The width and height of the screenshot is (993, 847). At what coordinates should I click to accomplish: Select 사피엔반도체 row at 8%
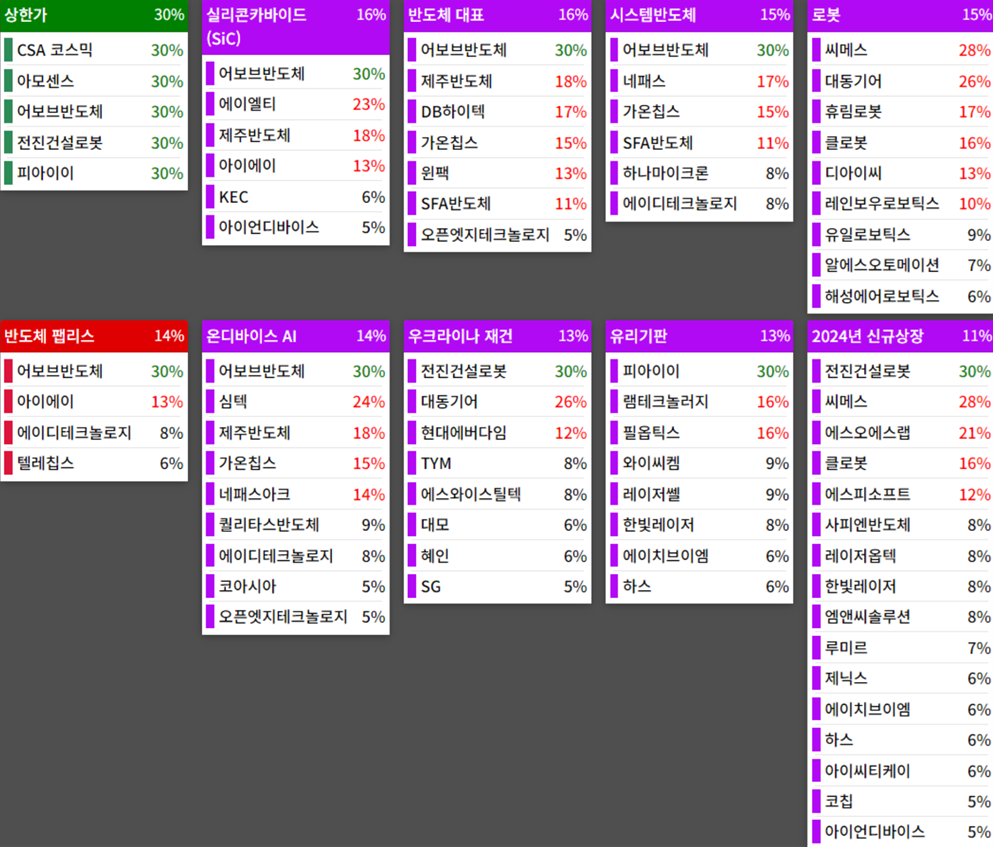[x=901, y=525]
